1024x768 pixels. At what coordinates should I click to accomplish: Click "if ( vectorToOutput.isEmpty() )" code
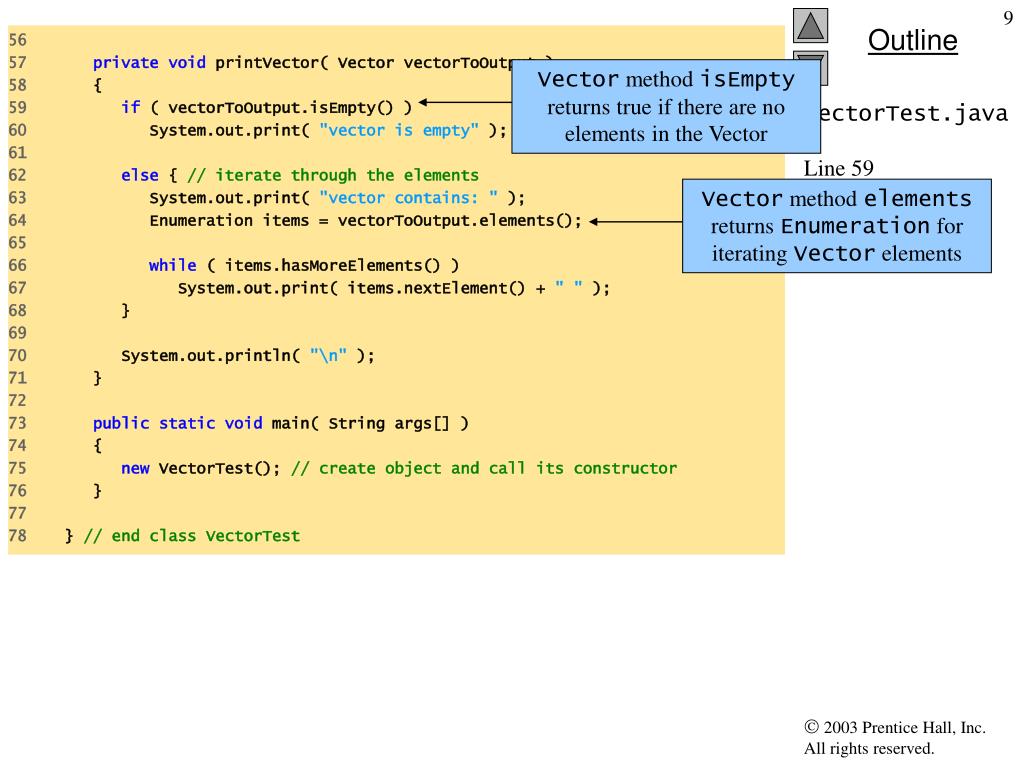[266, 108]
